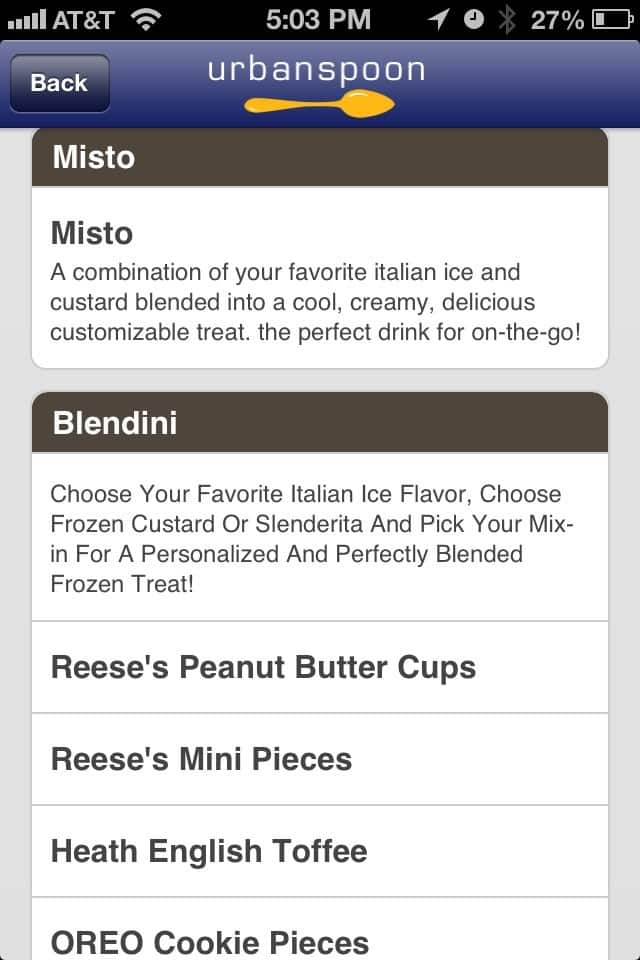Choose Reese's Peanut Butter Cups
The height and width of the screenshot is (960, 640).
tap(320, 668)
